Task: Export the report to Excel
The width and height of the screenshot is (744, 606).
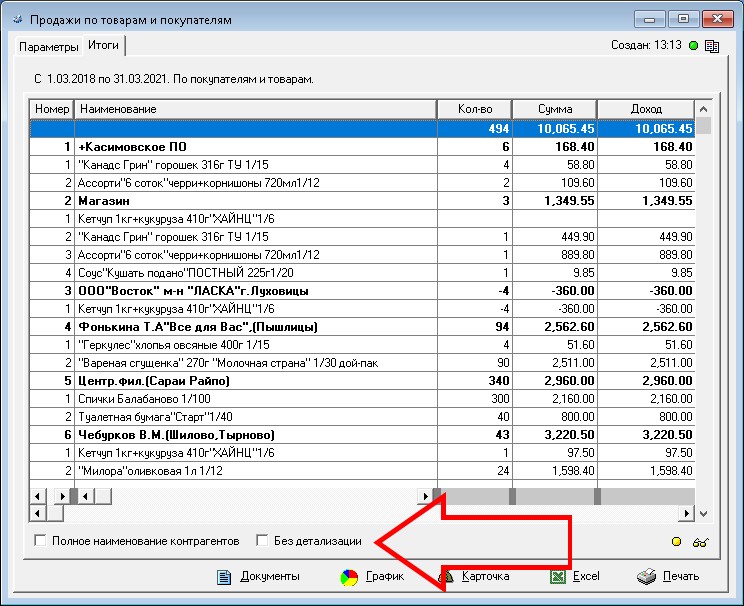Action: 559,576
